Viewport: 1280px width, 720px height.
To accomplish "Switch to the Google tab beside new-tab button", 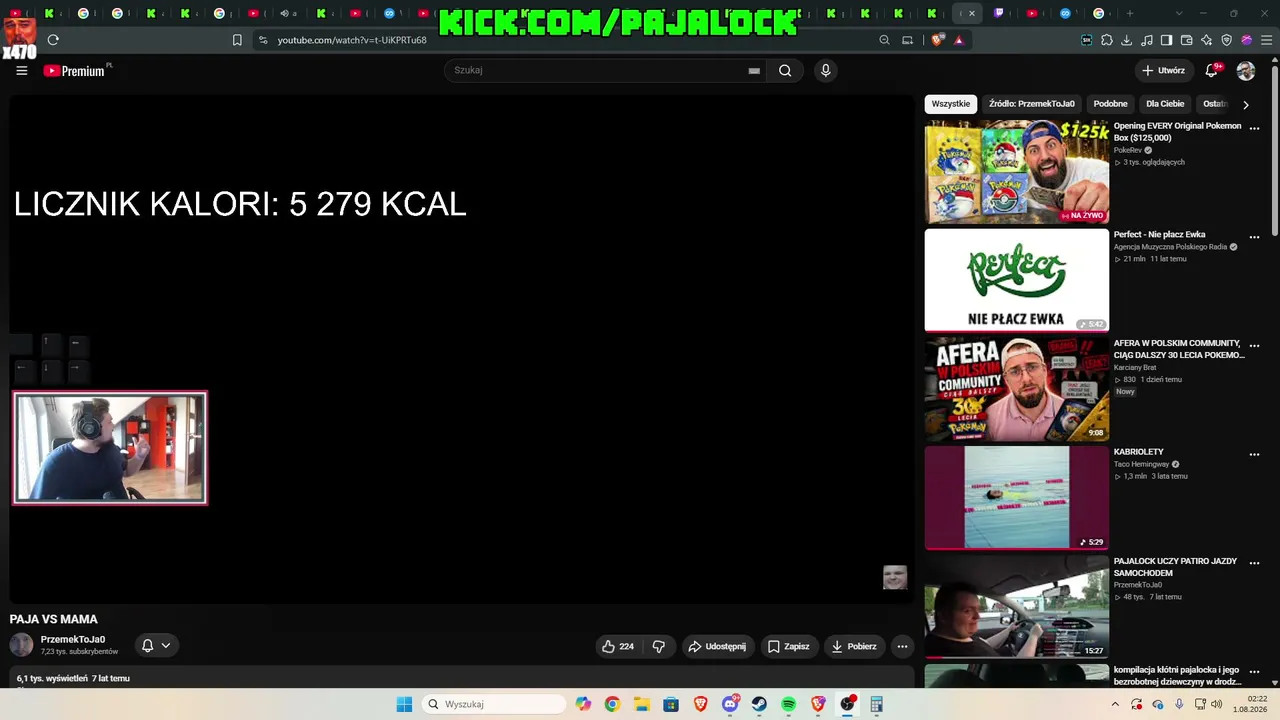I will pyautogui.click(x=1099, y=13).
